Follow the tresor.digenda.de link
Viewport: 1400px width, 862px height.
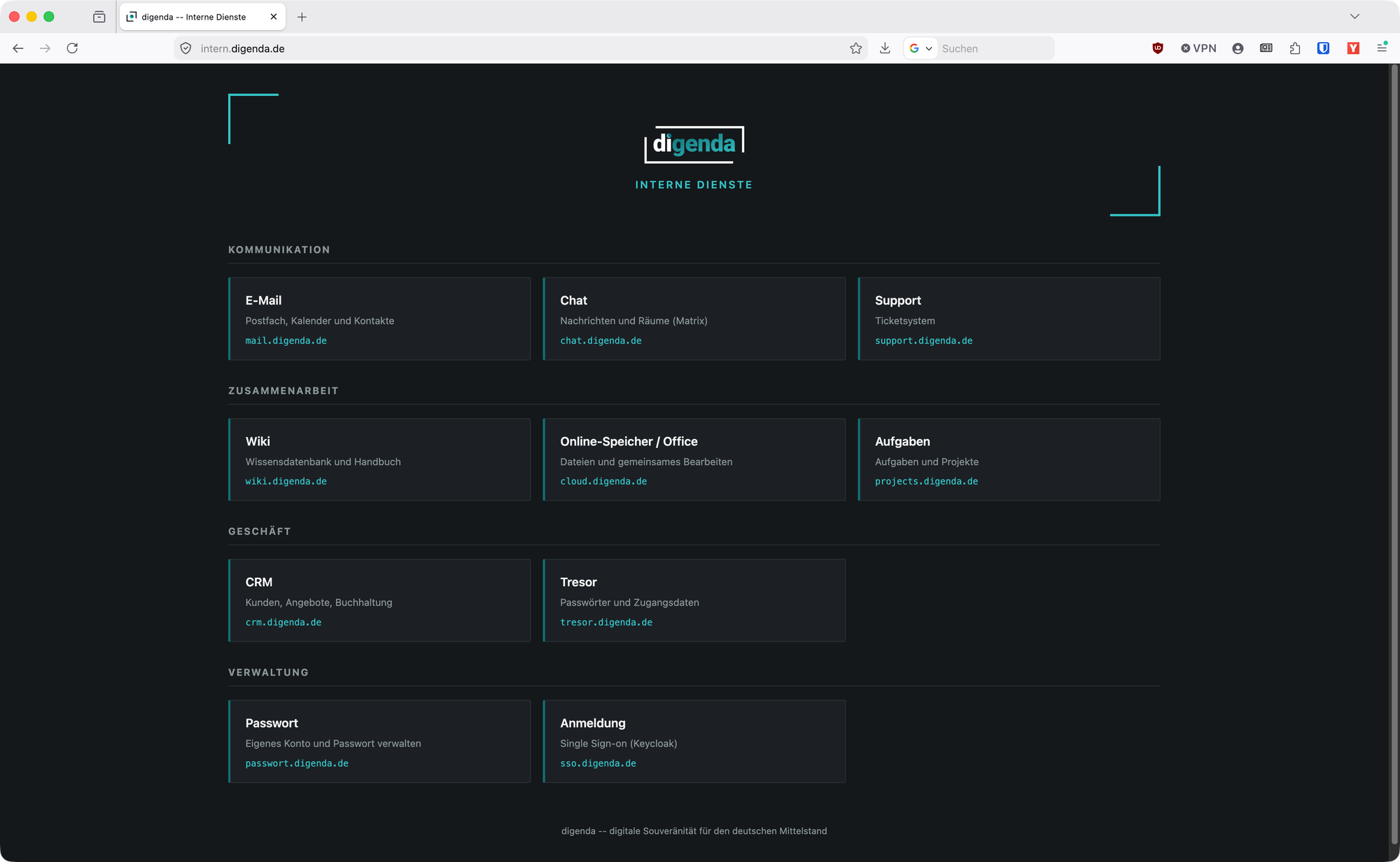tap(606, 623)
